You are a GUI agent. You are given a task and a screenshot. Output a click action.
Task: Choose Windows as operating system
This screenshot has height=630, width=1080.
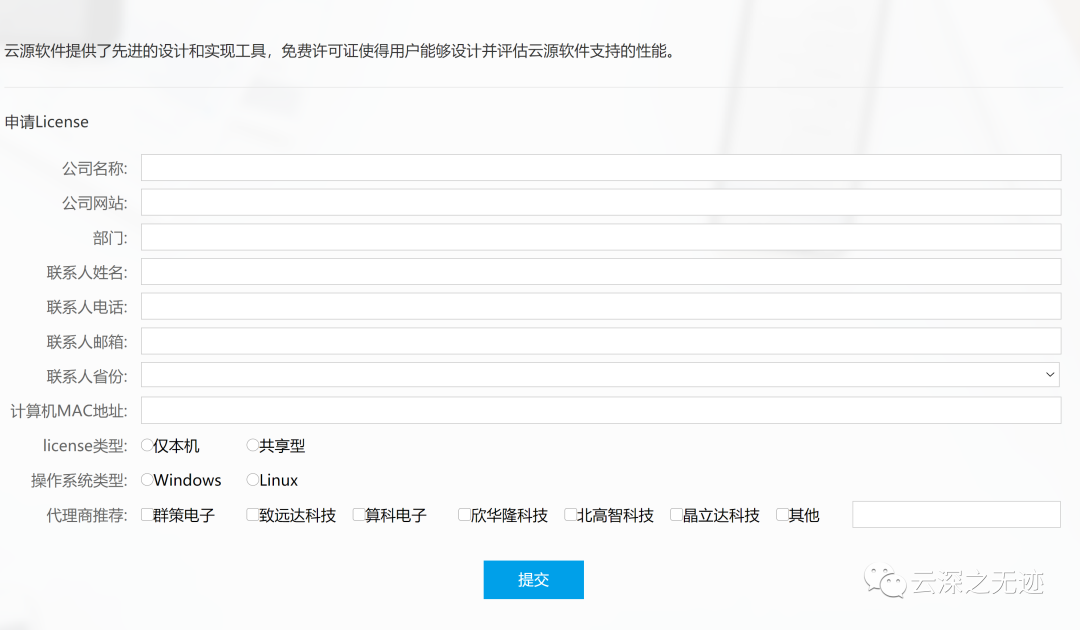coord(147,480)
